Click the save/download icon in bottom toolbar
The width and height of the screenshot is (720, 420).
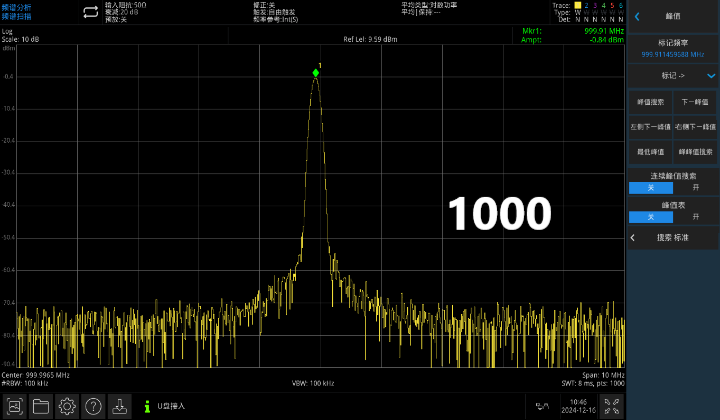(x=119, y=406)
